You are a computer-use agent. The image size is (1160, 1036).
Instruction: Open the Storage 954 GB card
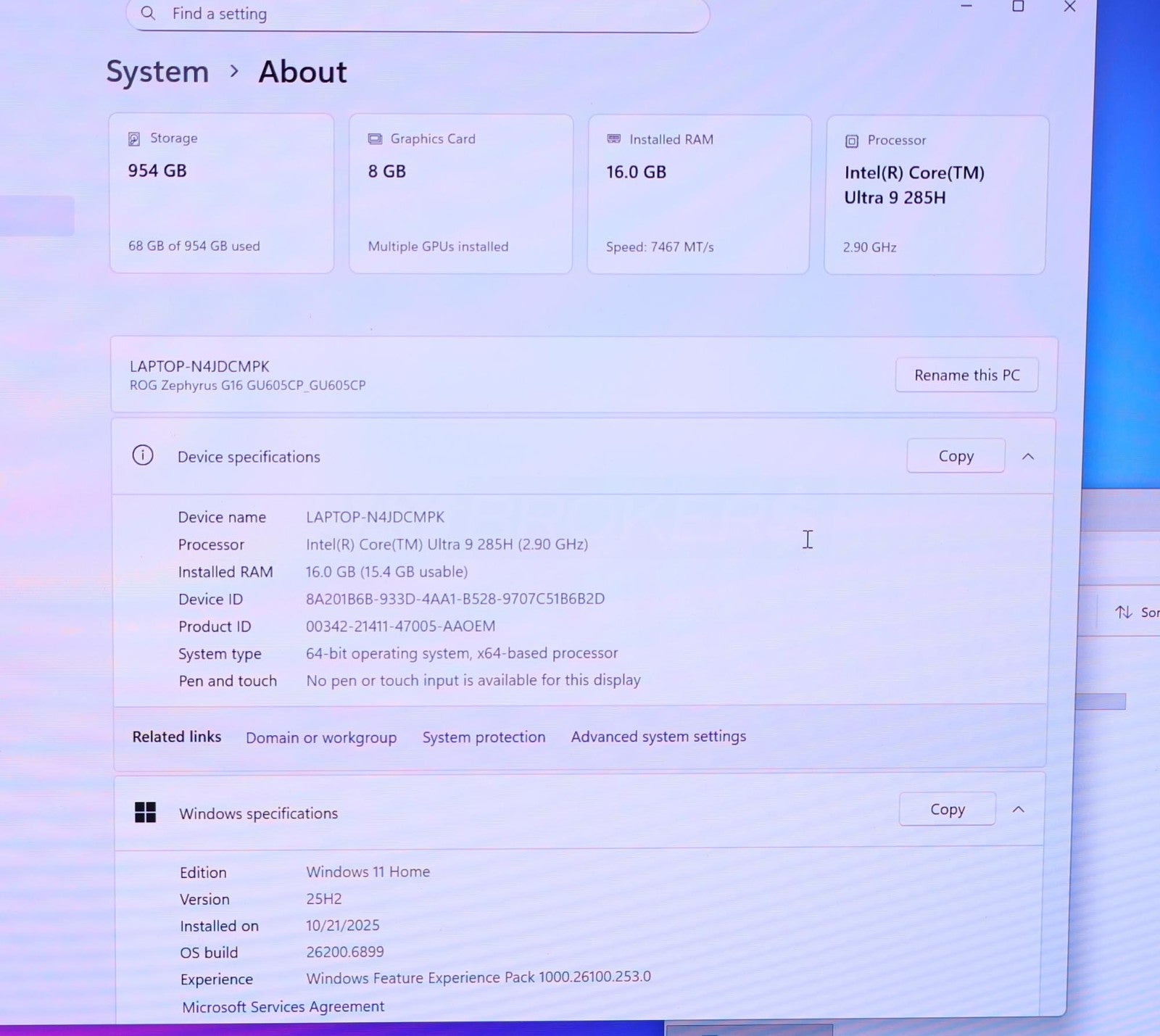coord(221,194)
